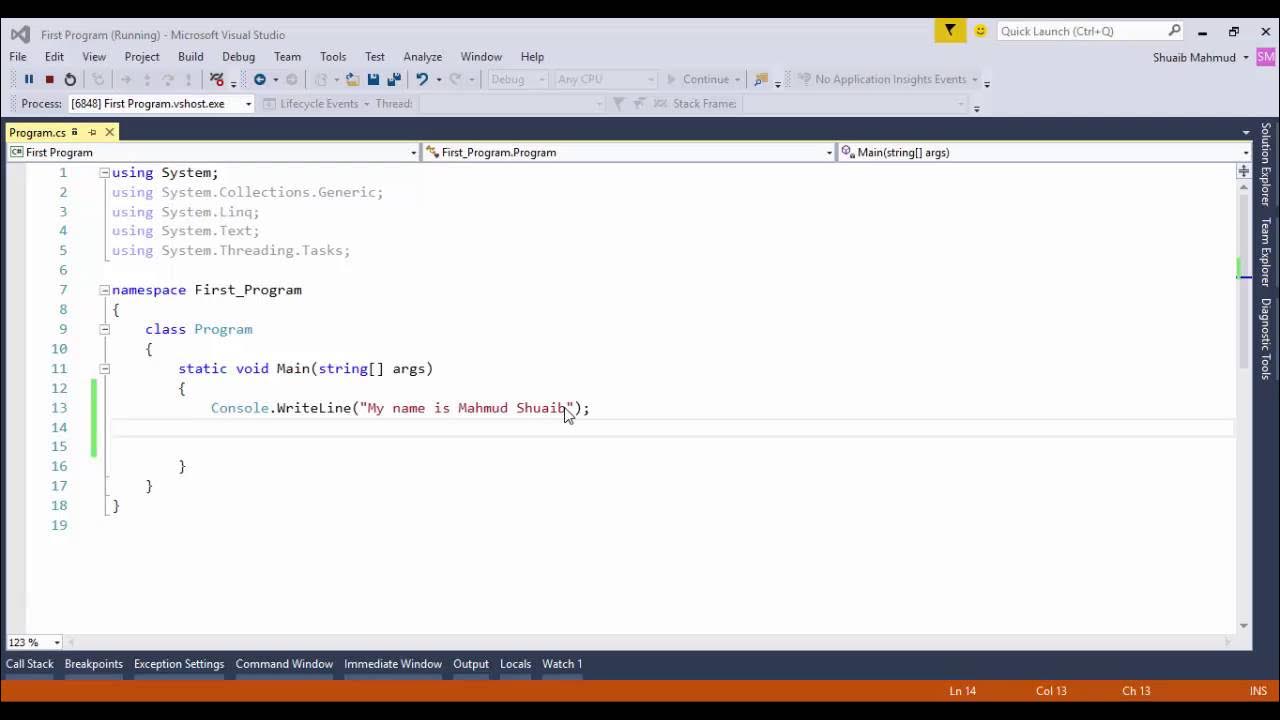Click the Restart debugging icon
This screenshot has height=720, width=1280.
click(71, 79)
